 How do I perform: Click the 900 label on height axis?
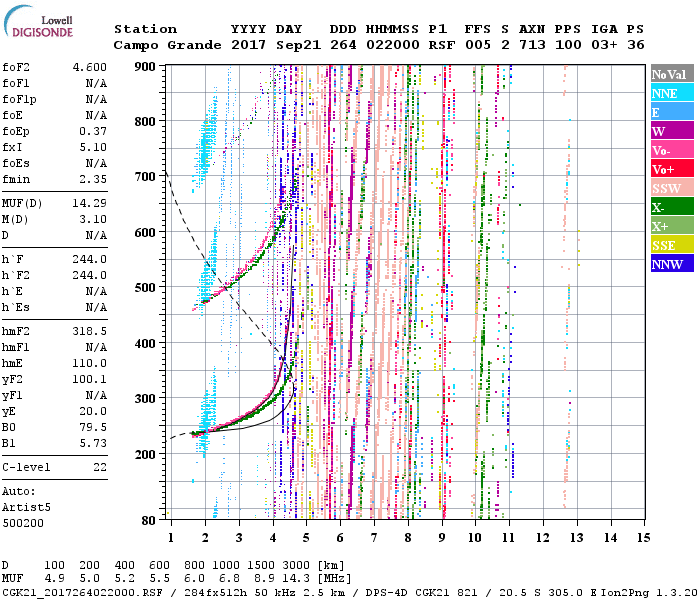146,66
